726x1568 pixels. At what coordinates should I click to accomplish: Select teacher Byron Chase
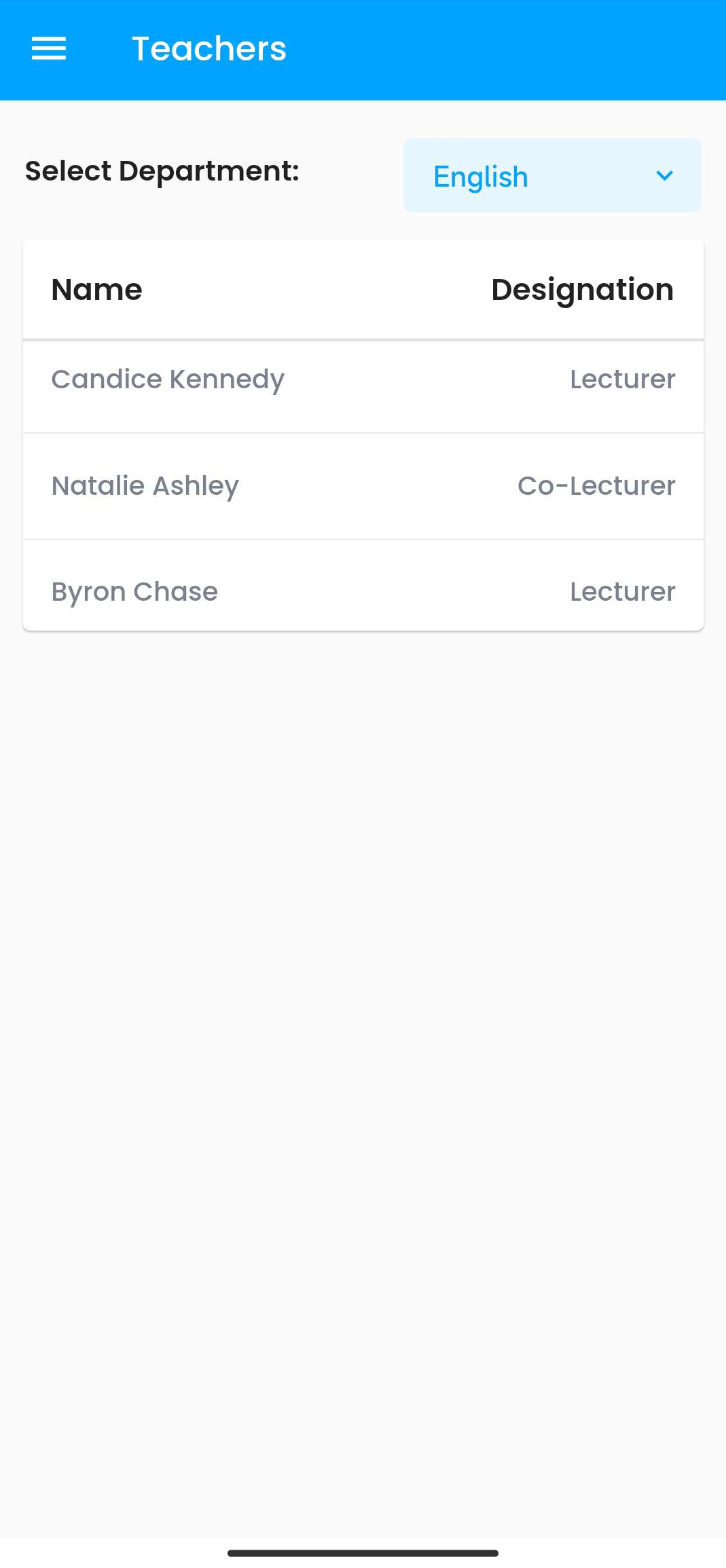tap(134, 592)
